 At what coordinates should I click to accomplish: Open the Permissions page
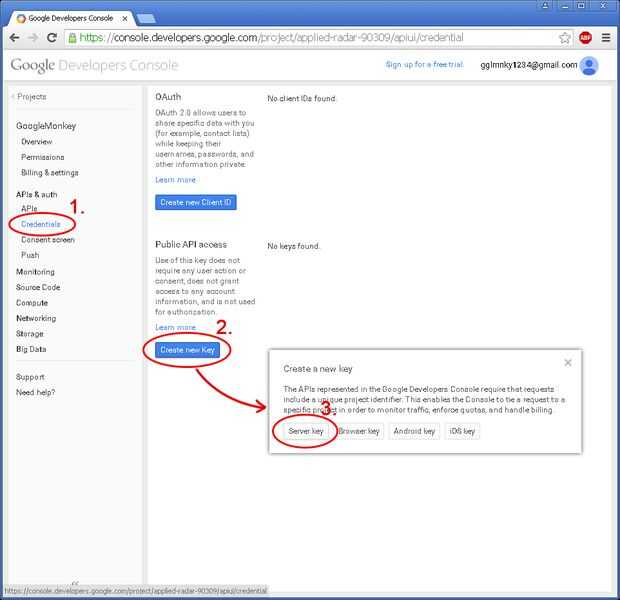coord(43,157)
